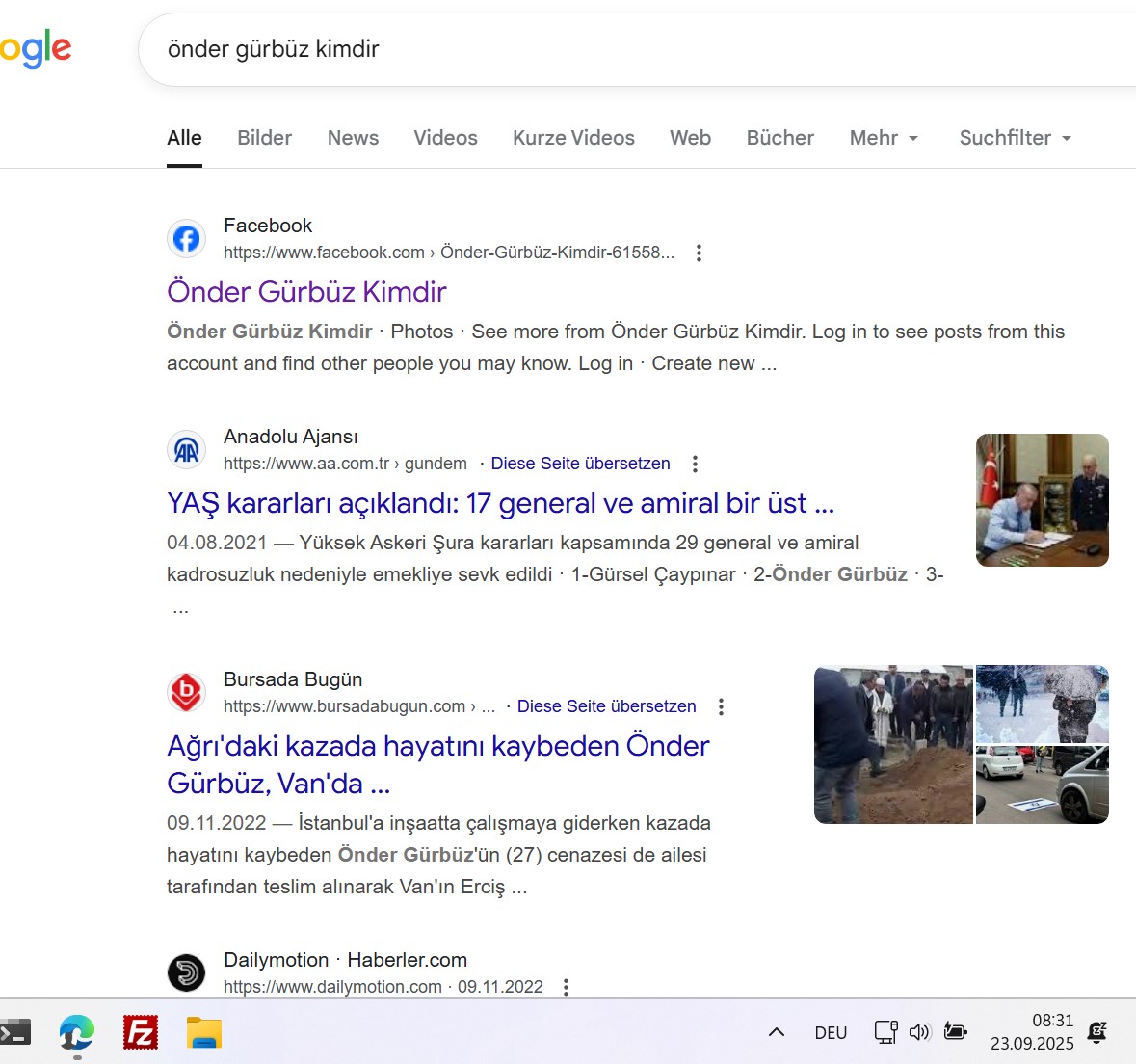Click the bursadabugun.com URL breadcrumb
Viewport: 1136px width, 1064px height.
click(x=358, y=706)
